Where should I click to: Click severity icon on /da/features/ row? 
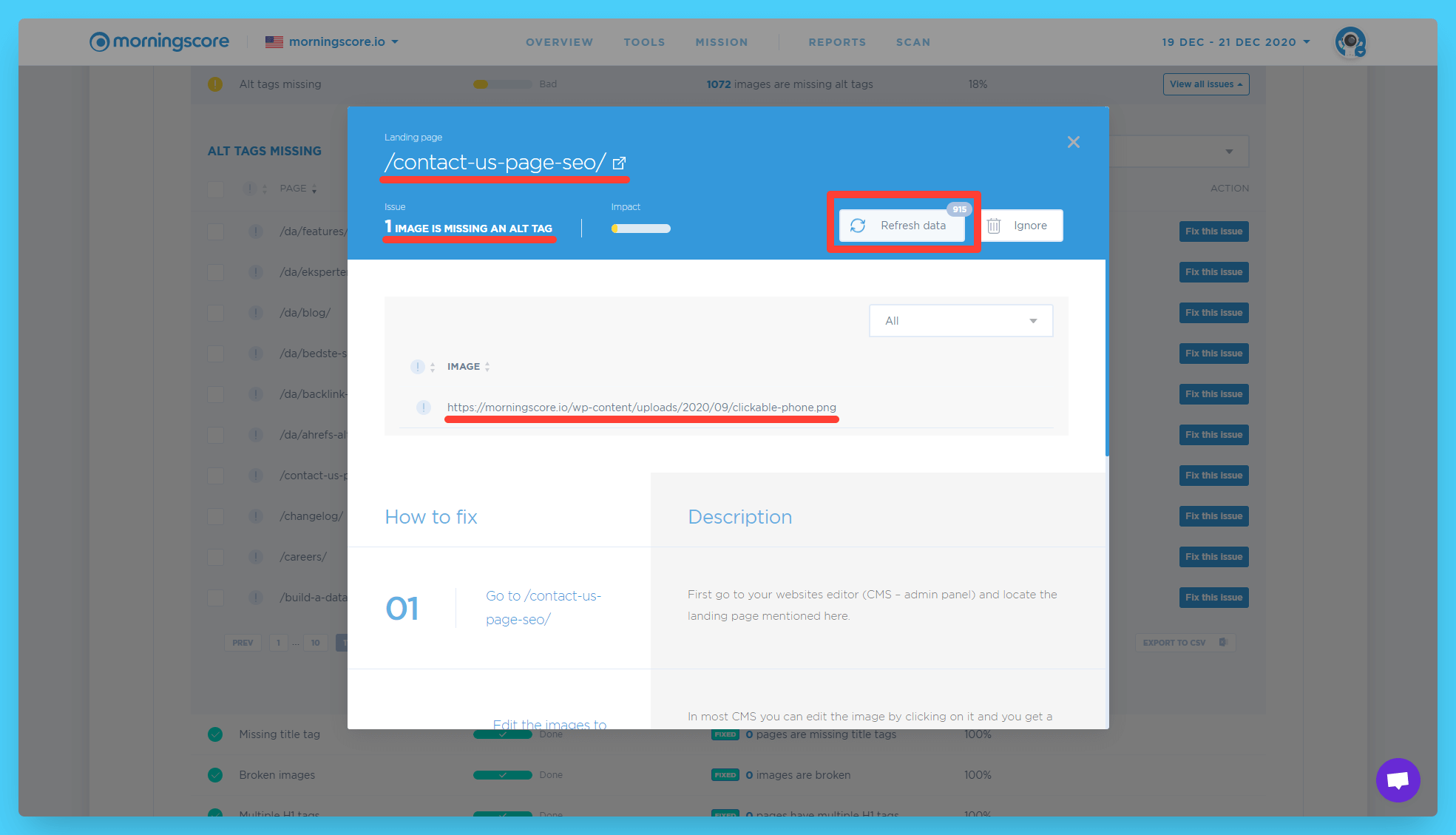tap(256, 231)
